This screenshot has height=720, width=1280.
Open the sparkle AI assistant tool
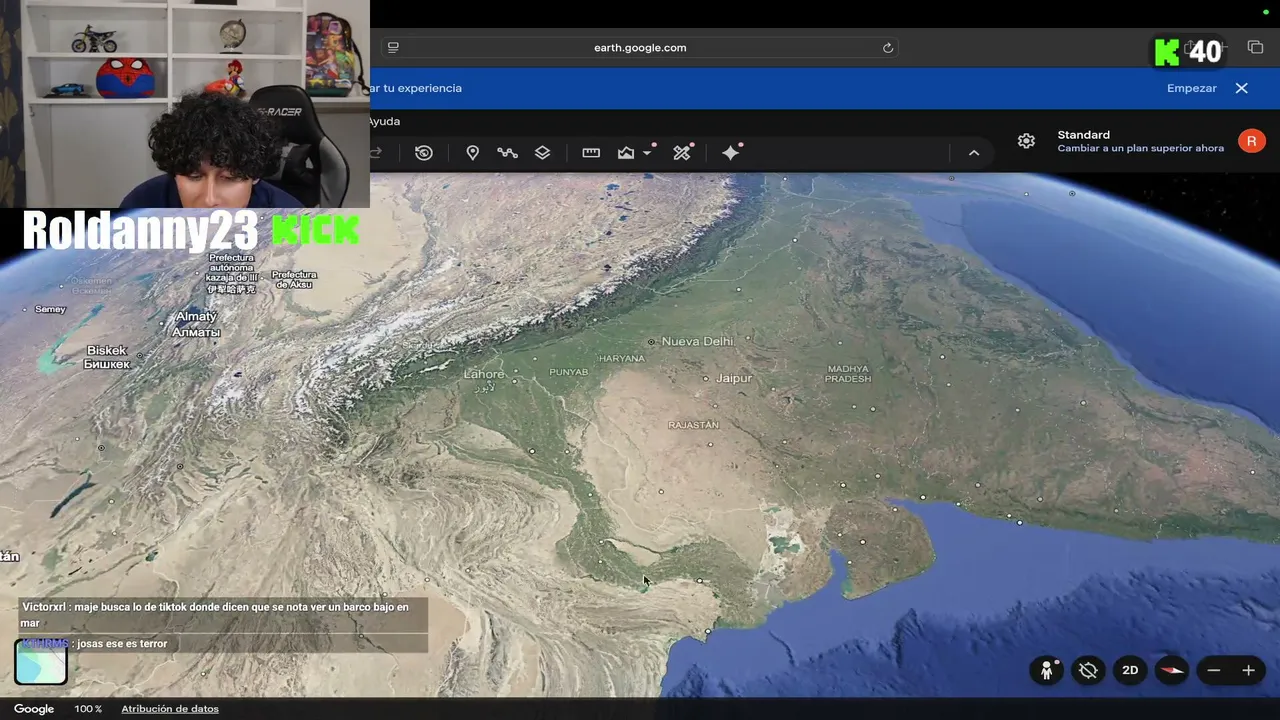pos(731,153)
